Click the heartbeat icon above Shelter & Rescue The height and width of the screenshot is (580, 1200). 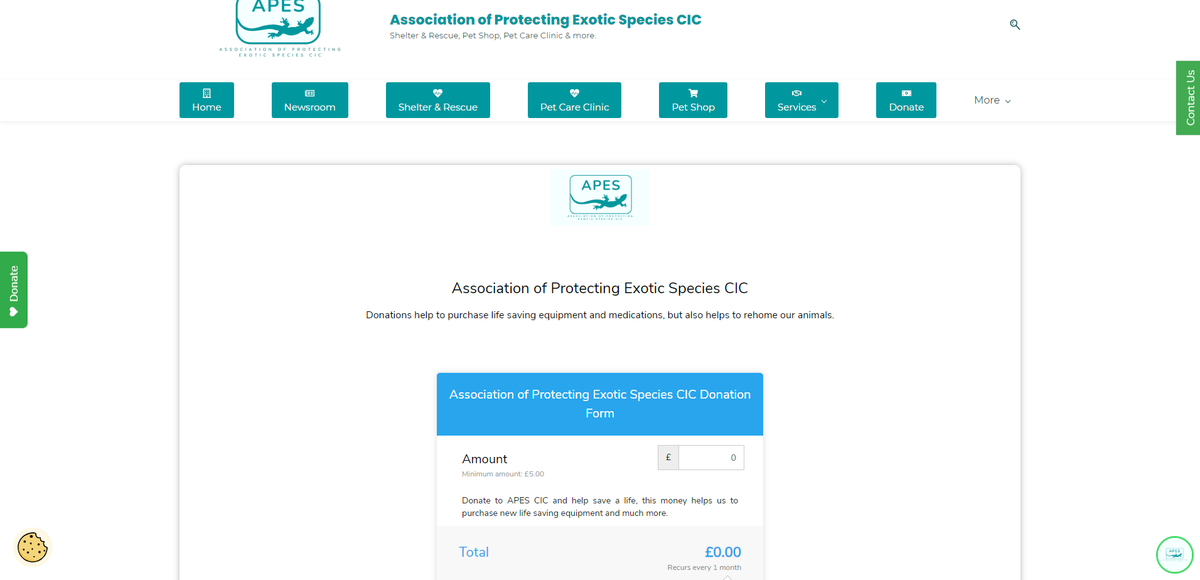click(x=438, y=93)
